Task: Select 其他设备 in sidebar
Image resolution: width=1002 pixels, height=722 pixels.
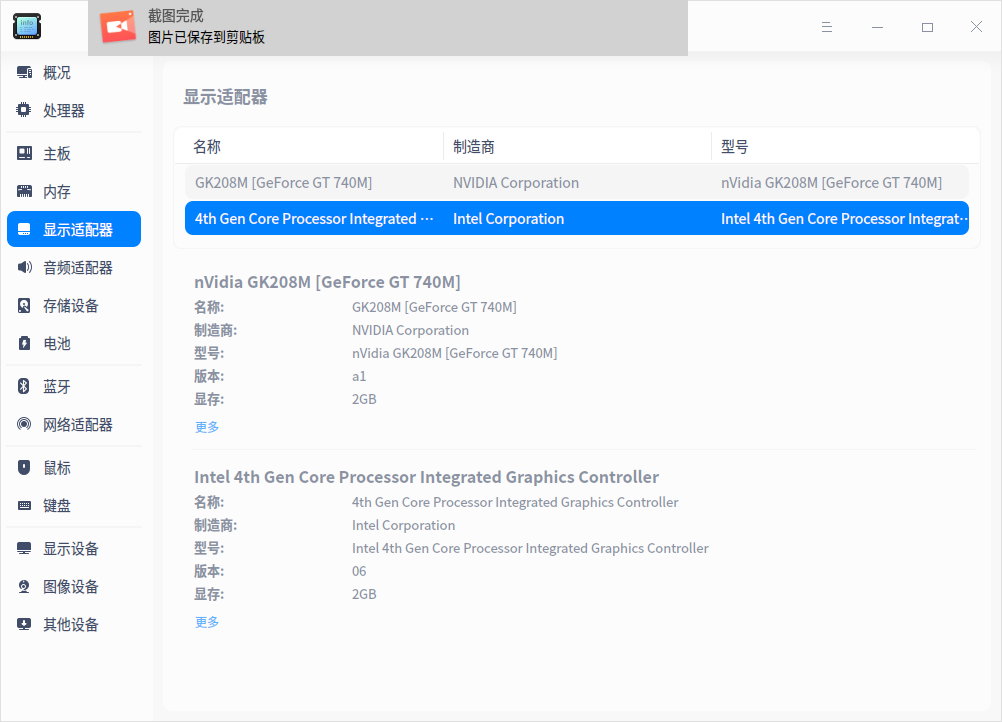Action: (x=74, y=624)
